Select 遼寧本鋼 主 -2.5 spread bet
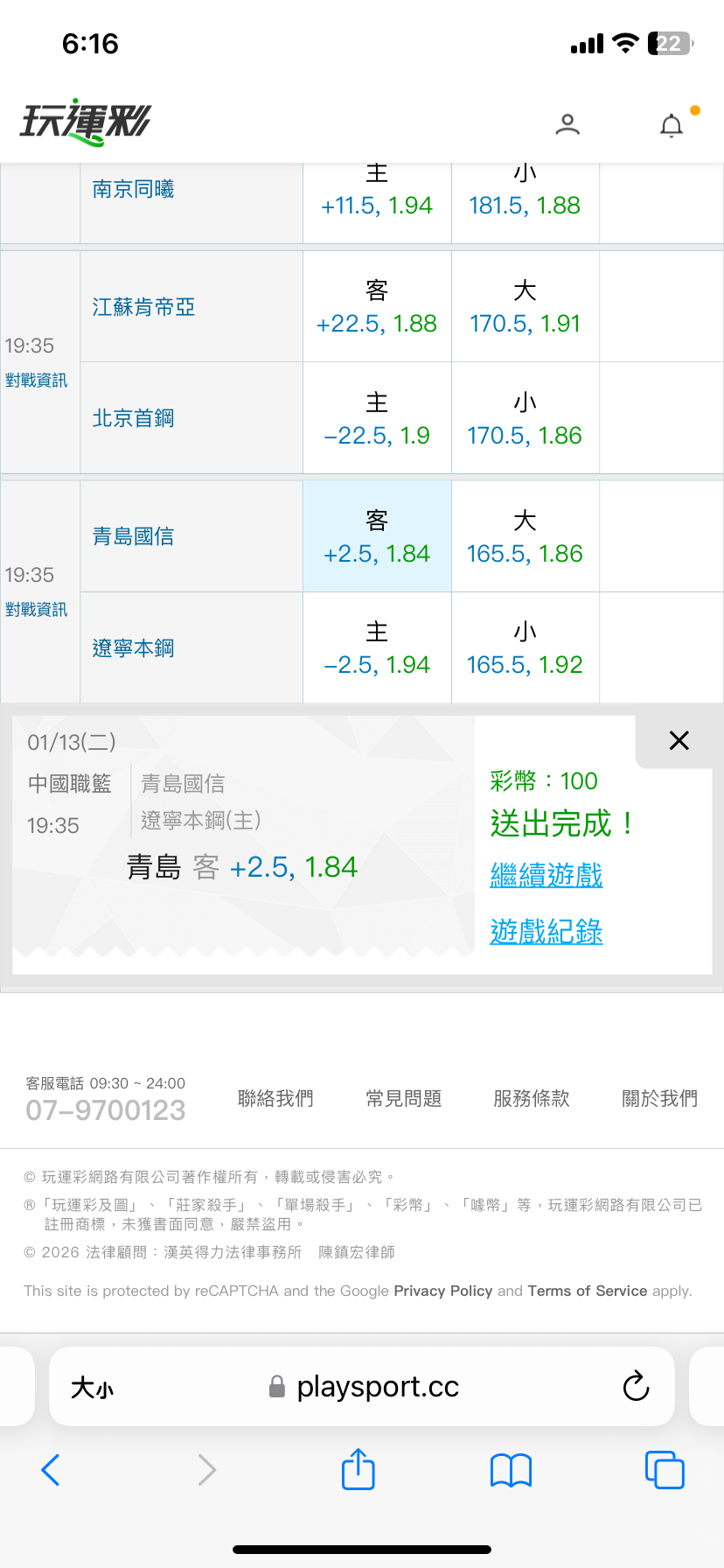724x1568 pixels. pyautogui.click(x=377, y=648)
